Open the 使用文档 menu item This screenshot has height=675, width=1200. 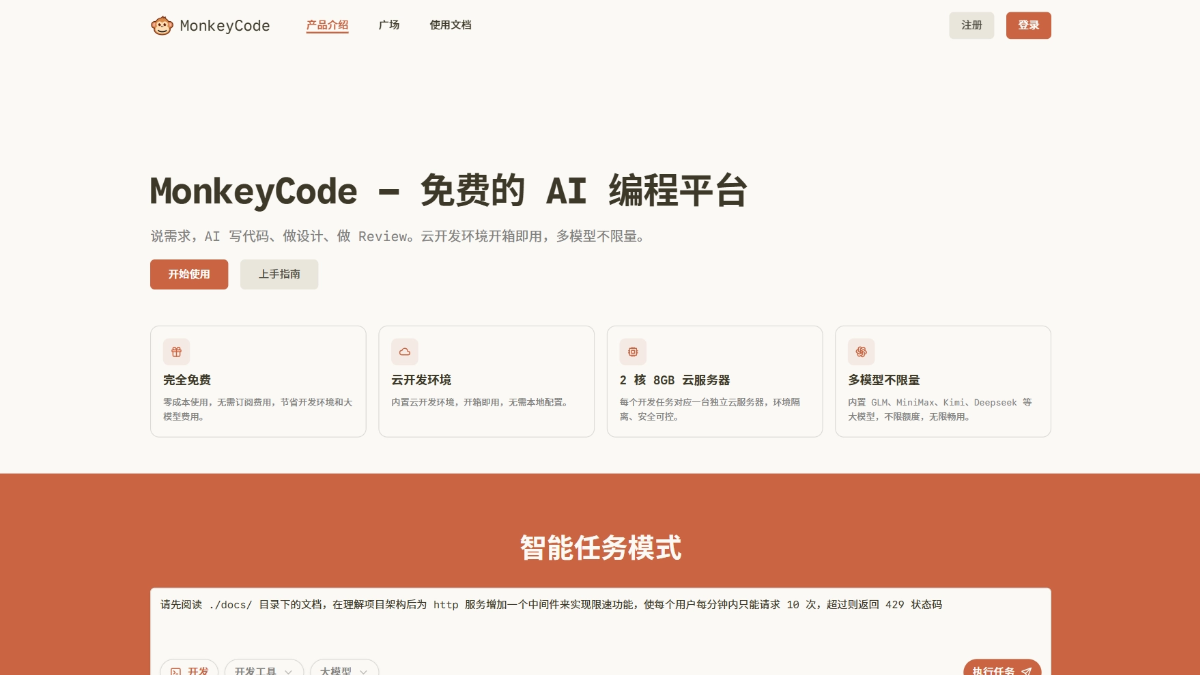pyautogui.click(x=451, y=25)
